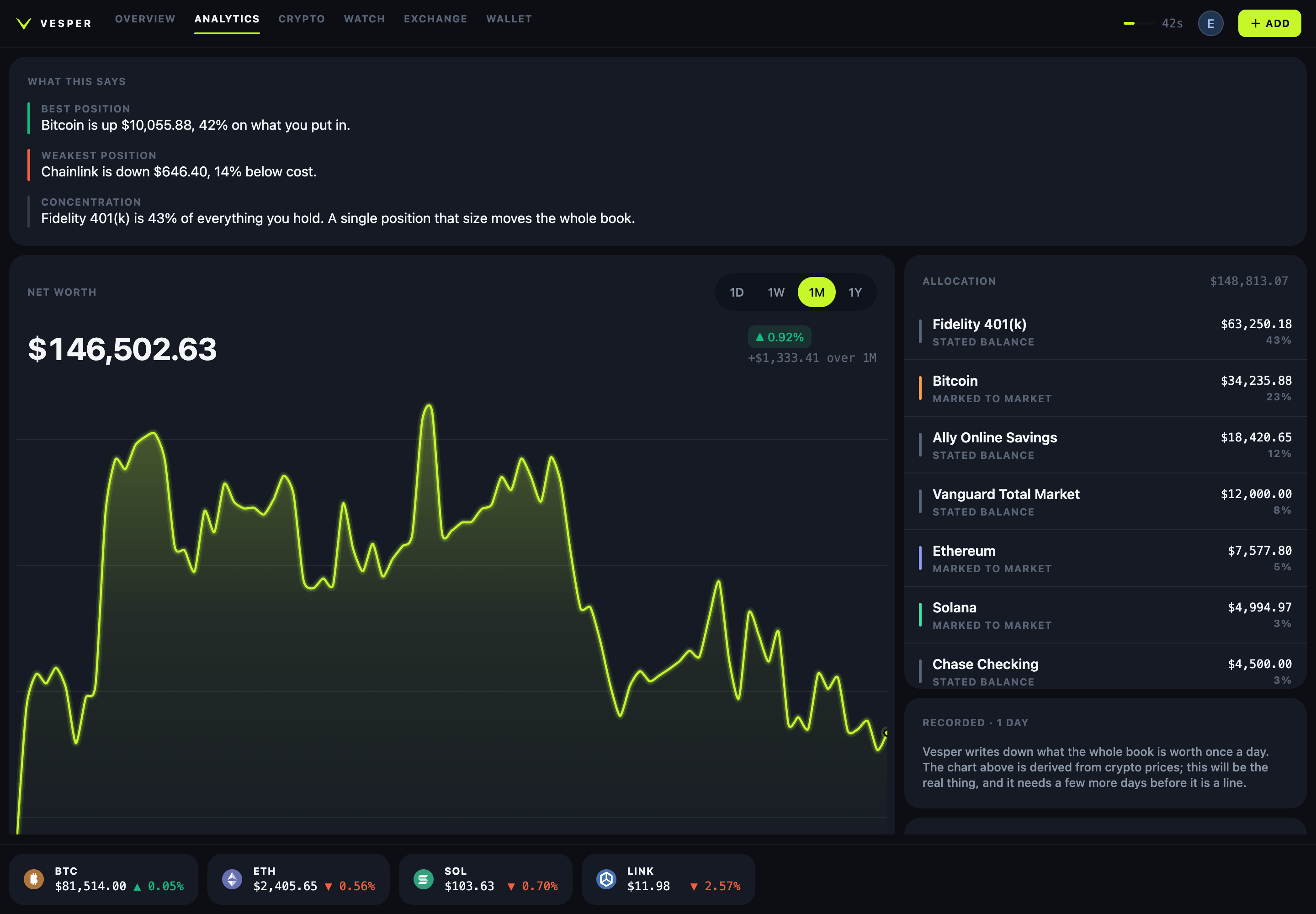The height and width of the screenshot is (914, 1316).
Task: Click the Recorded 1 Day note
Action: (x=1105, y=753)
